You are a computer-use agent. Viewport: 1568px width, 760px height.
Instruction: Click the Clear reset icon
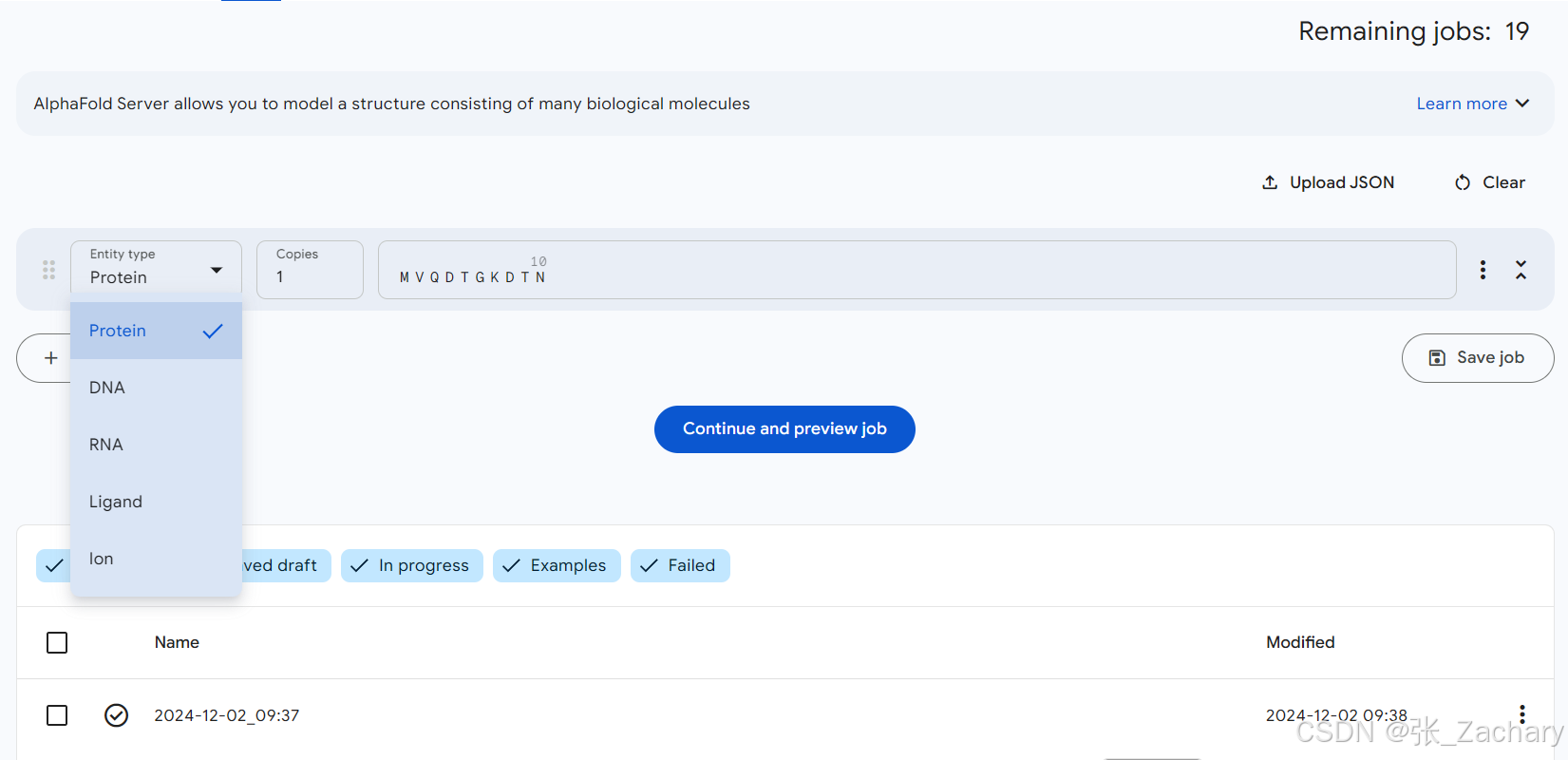coord(1463,182)
